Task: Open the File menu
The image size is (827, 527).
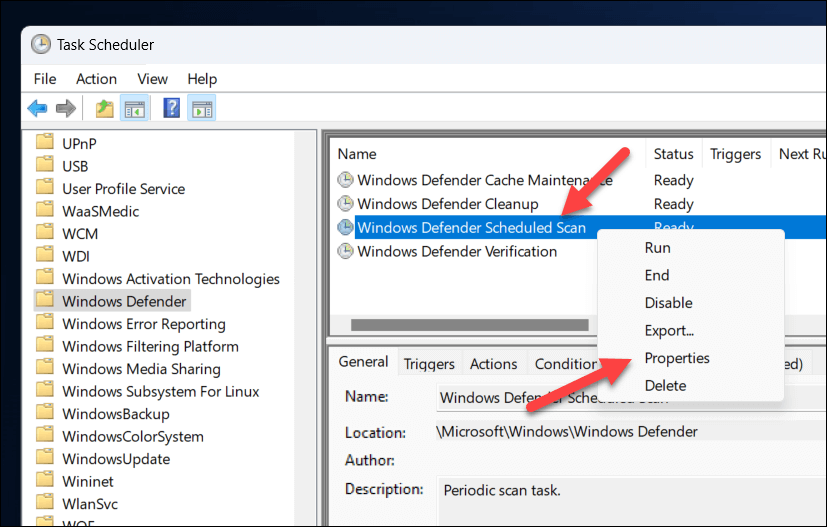Action: 45,79
